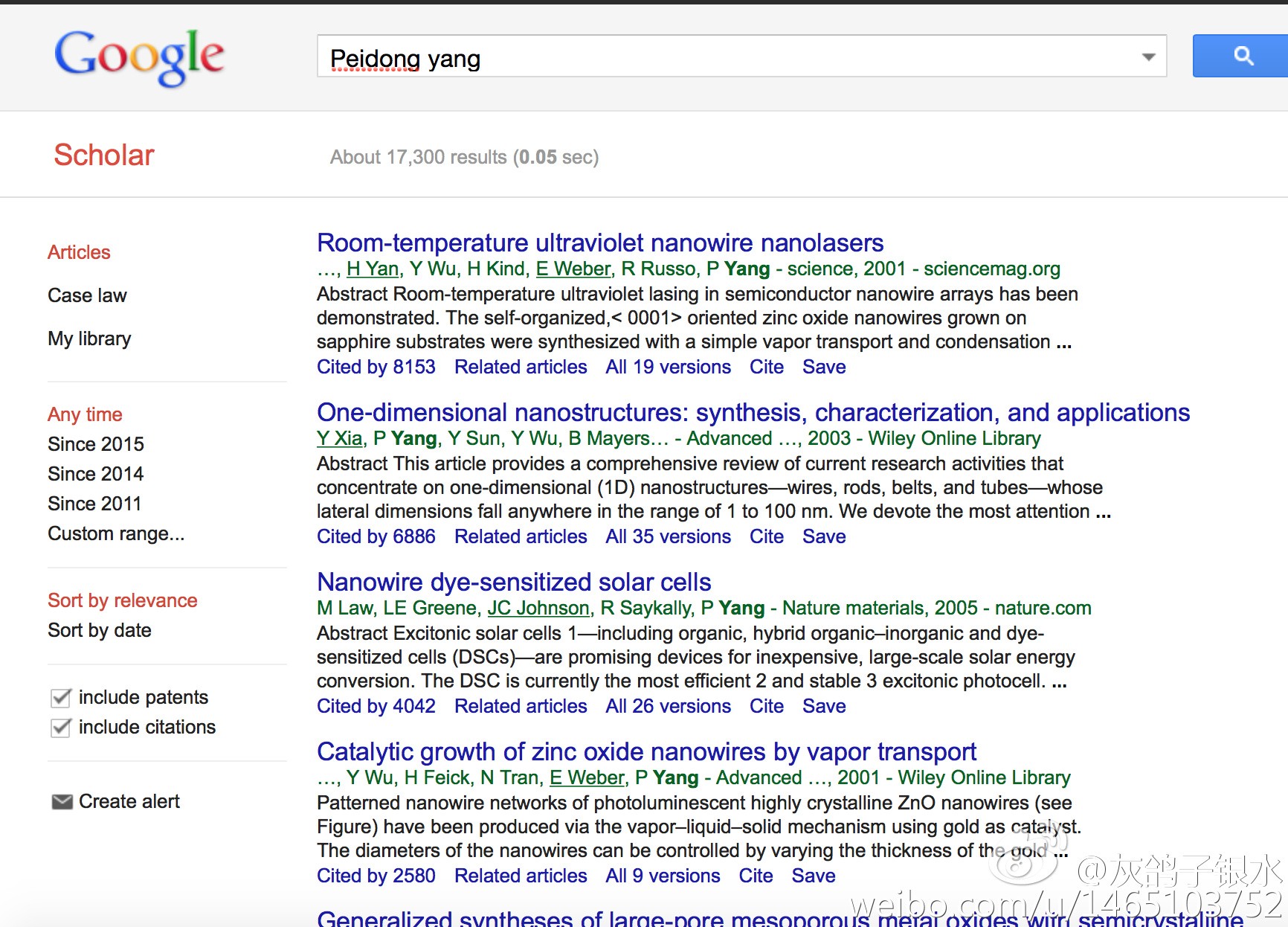Open author profile Y Xia

click(340, 438)
